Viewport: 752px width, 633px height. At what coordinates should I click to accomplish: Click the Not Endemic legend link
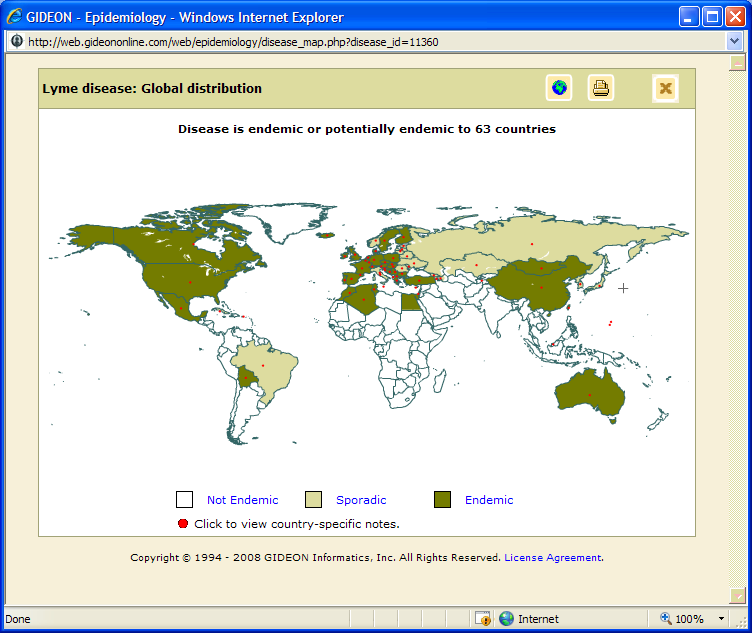point(242,500)
